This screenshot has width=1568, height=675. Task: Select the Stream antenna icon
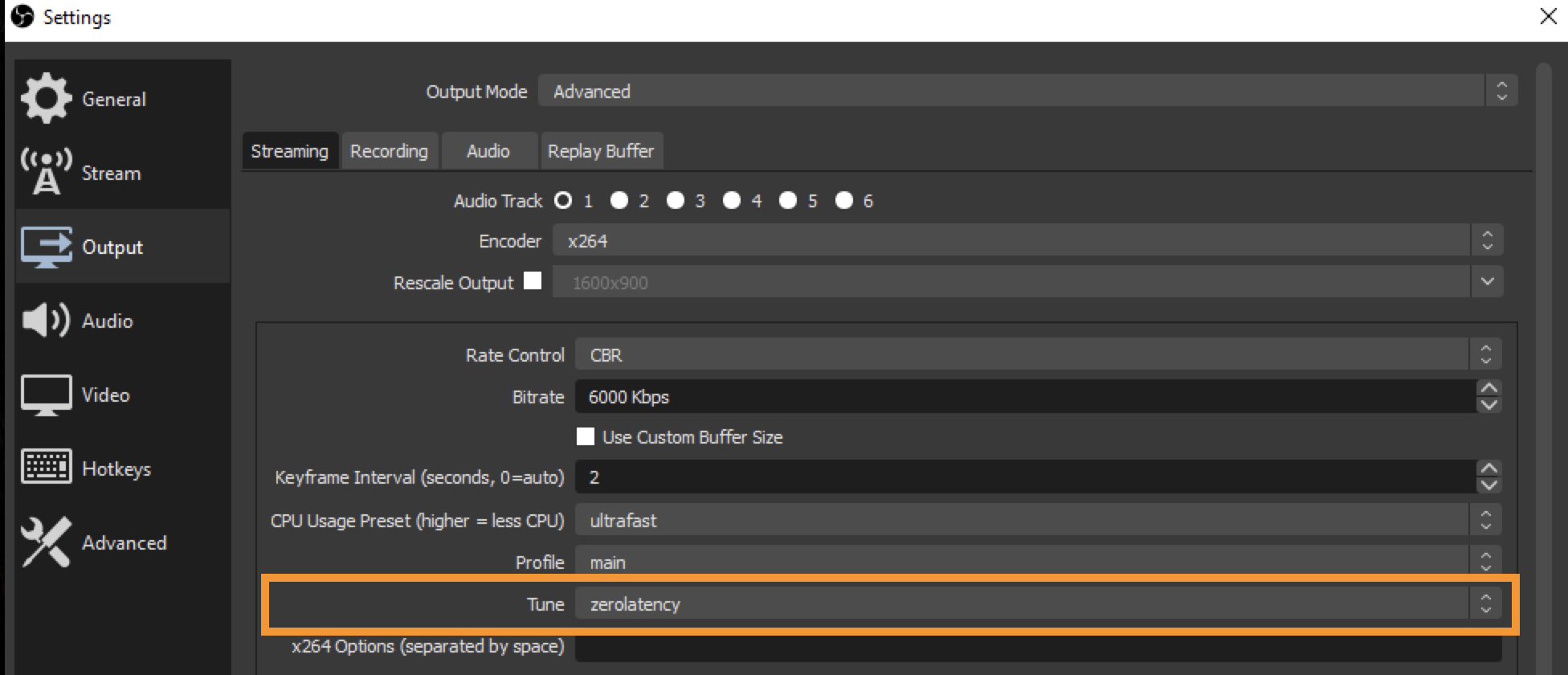coord(46,171)
